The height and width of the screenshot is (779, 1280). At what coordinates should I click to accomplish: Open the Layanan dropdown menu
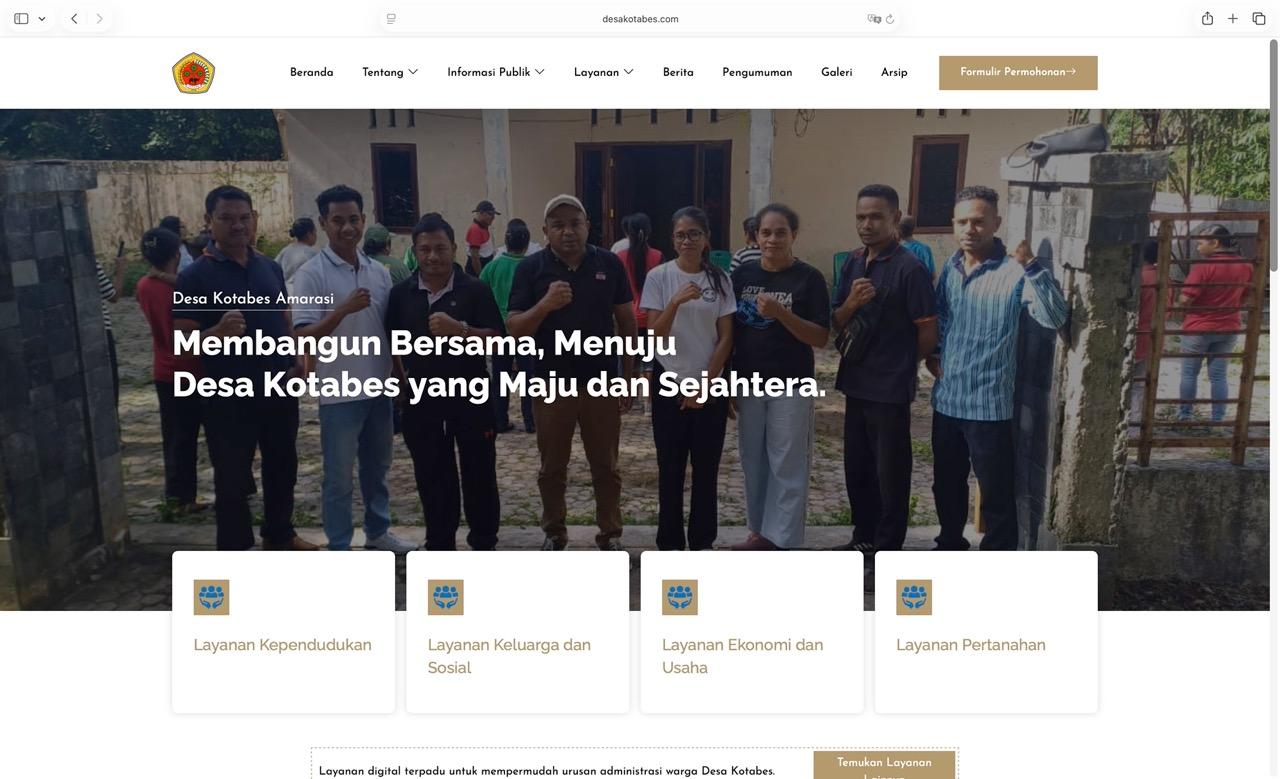coord(604,72)
